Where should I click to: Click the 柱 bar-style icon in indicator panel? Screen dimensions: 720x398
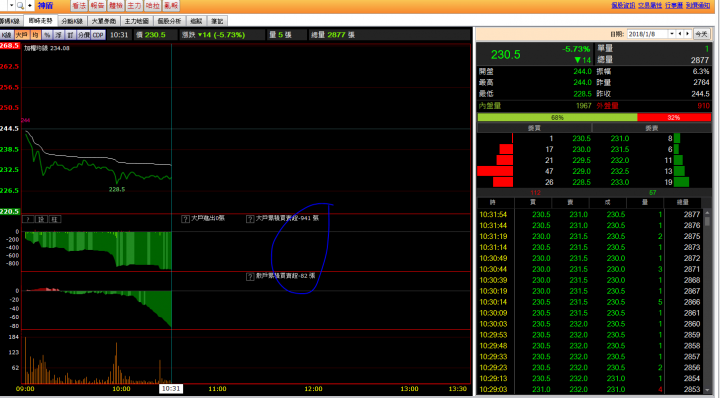pos(54,219)
